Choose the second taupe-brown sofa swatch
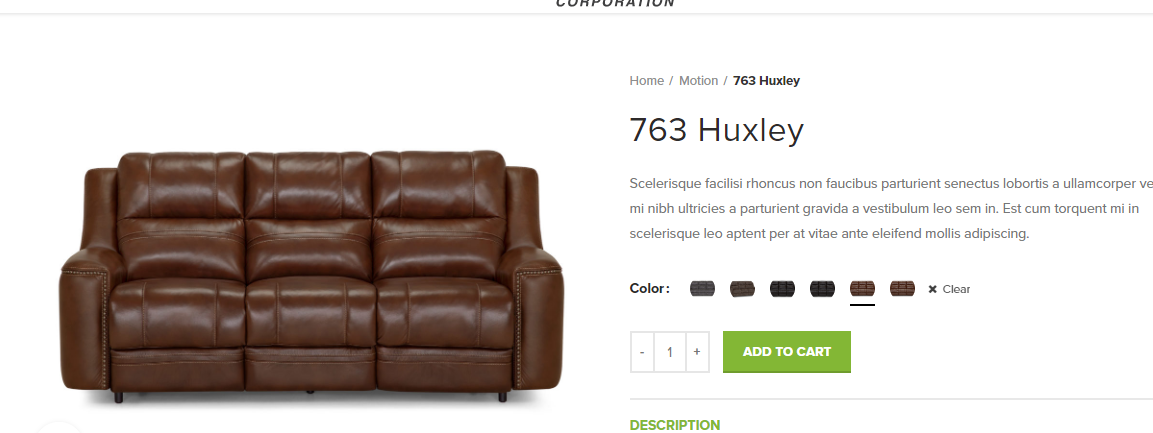This screenshot has height=433, width=1153. point(742,289)
